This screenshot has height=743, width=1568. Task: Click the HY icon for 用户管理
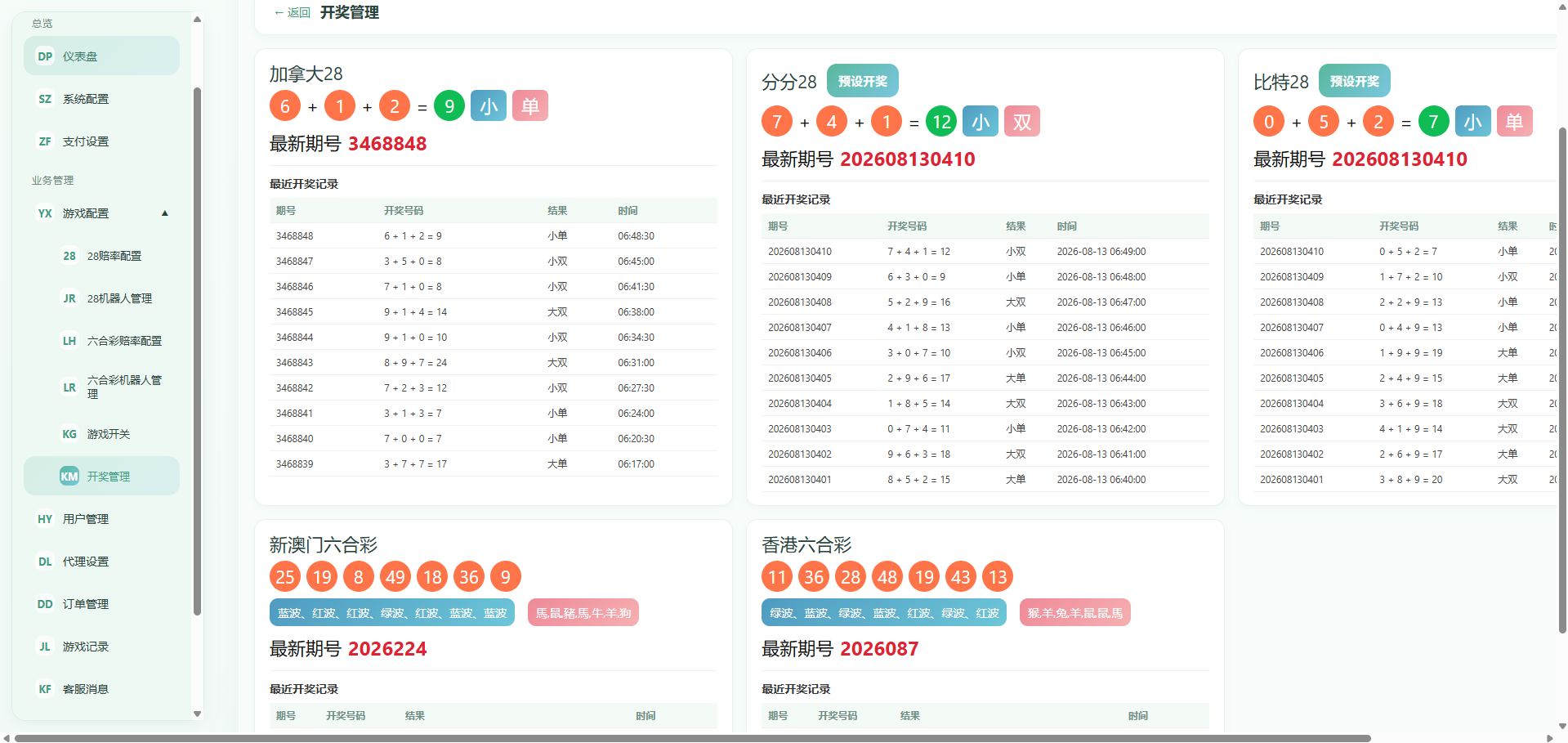point(45,519)
